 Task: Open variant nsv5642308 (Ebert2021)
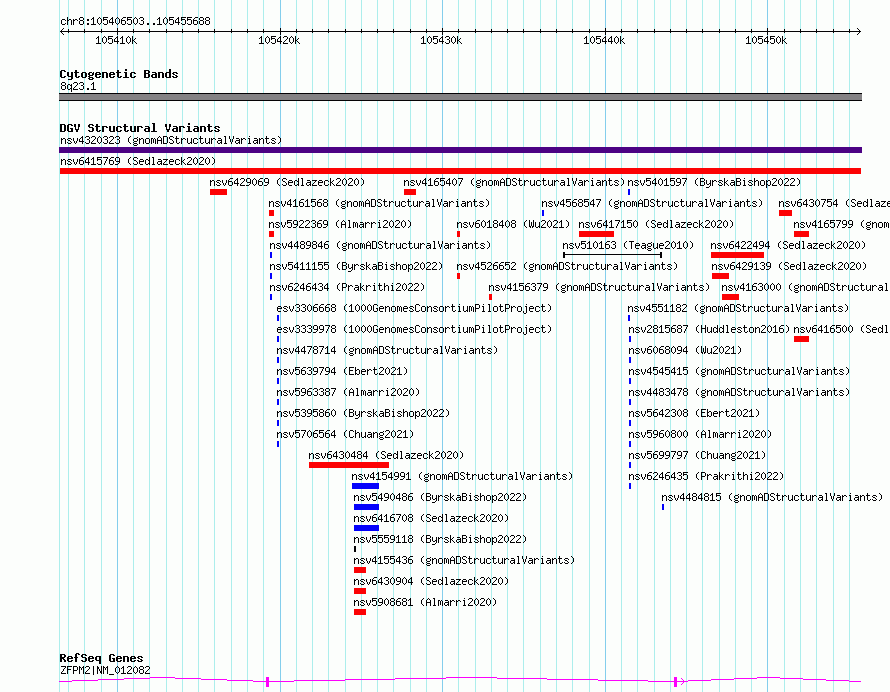694,413
